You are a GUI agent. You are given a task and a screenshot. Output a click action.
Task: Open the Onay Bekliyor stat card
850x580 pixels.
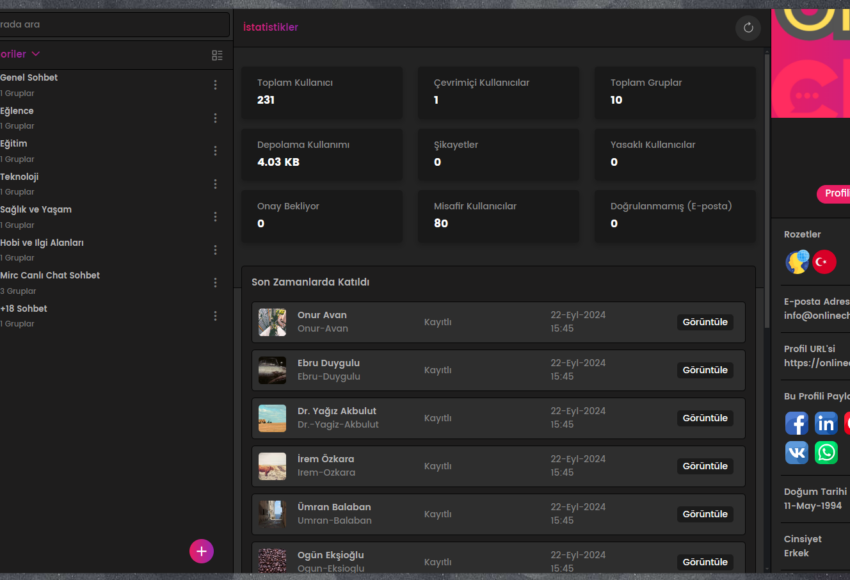pos(322,216)
